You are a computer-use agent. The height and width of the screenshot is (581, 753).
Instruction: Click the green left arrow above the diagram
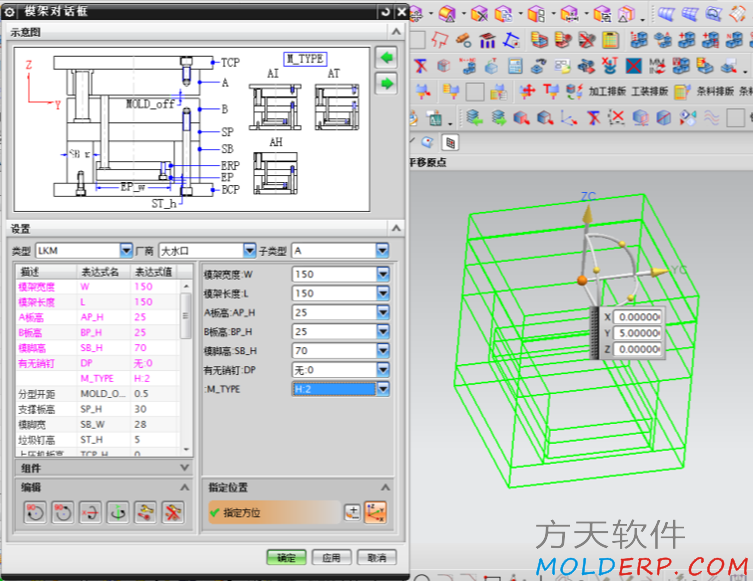pyautogui.click(x=386, y=57)
